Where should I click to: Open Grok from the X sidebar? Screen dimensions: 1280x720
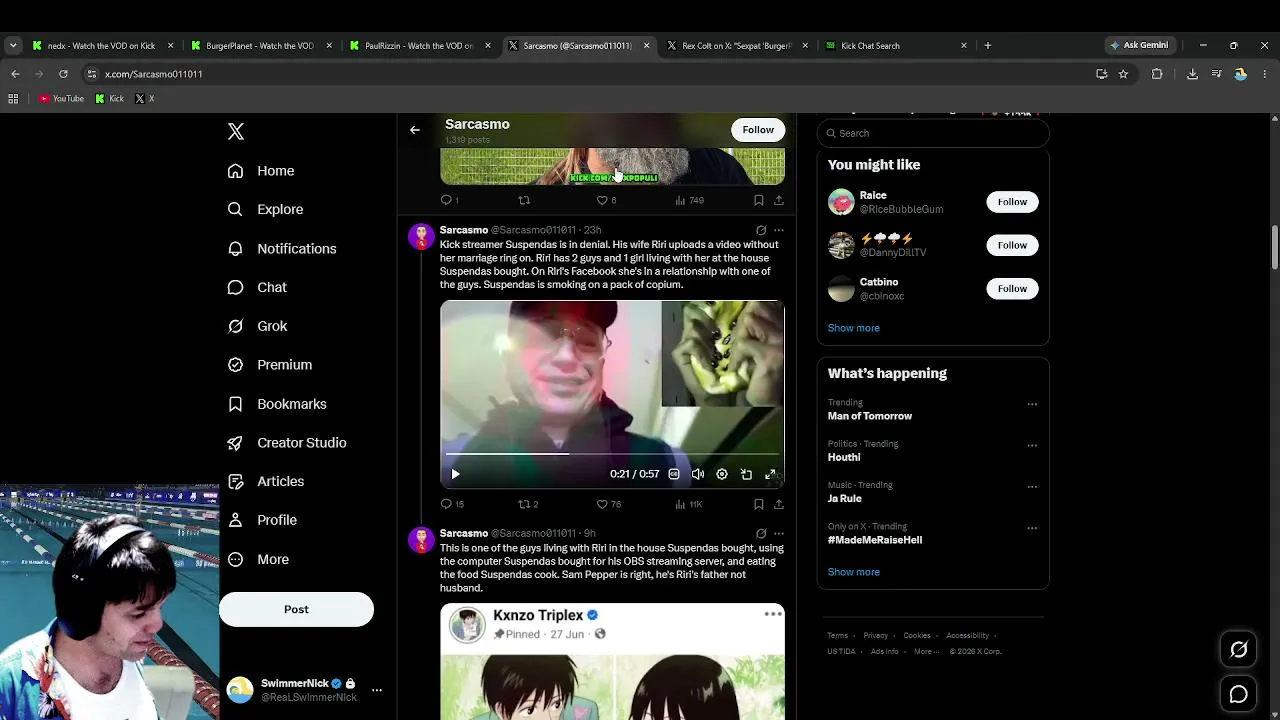point(257,326)
